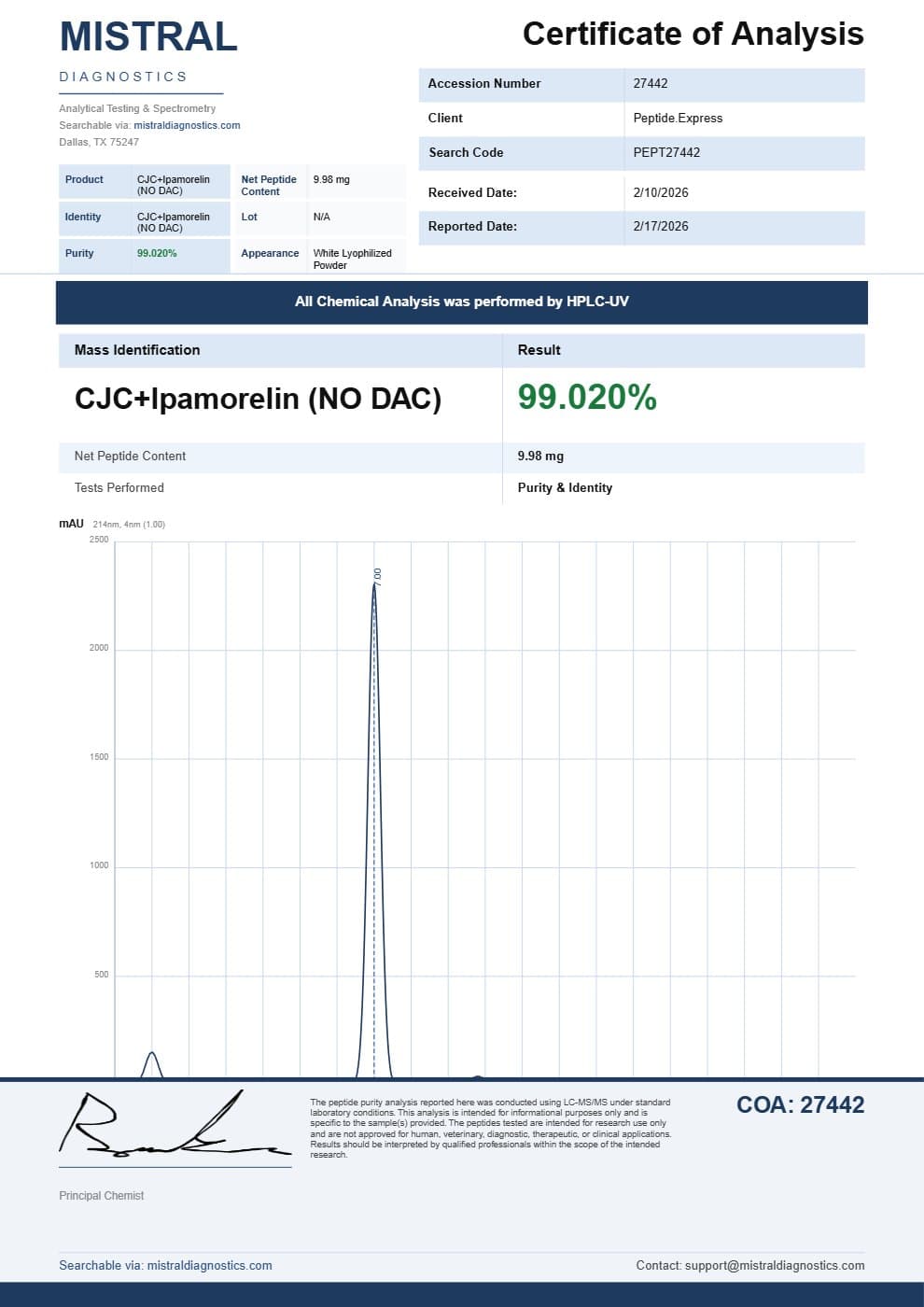This screenshot has height=1307, width=924.
Task: Select the large CJC+Ipamorelin (NO DAC) heading
Action: click(258, 399)
